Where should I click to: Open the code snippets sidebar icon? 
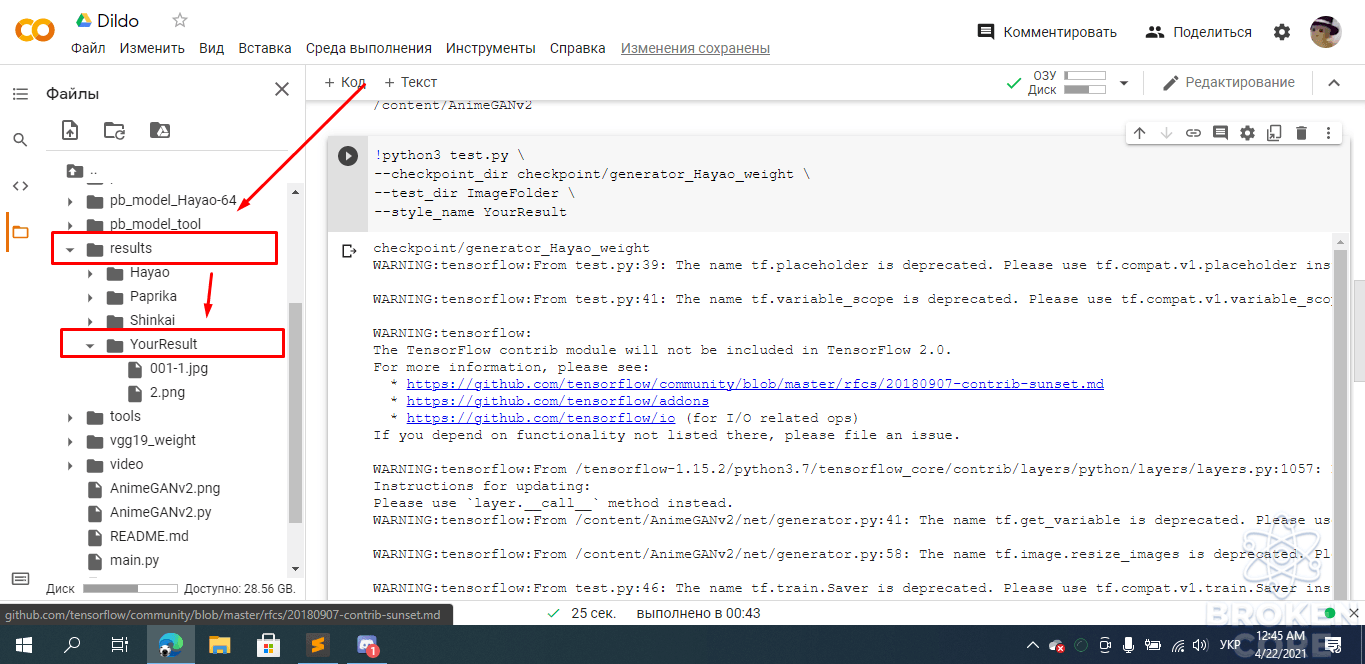pyautogui.click(x=20, y=186)
